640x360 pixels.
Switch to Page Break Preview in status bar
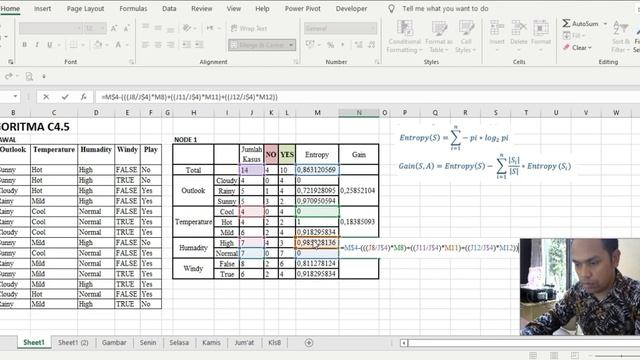[x=575, y=356]
